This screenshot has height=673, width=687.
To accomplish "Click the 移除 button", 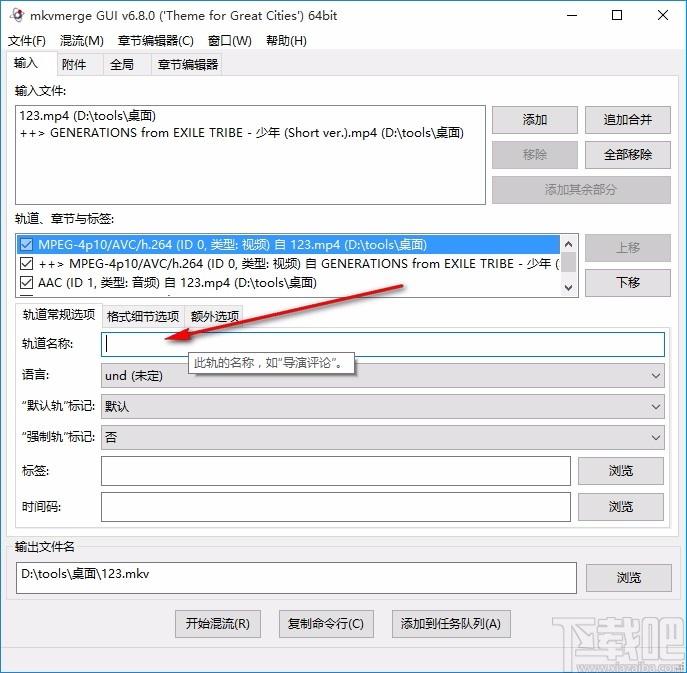I will [x=535, y=155].
